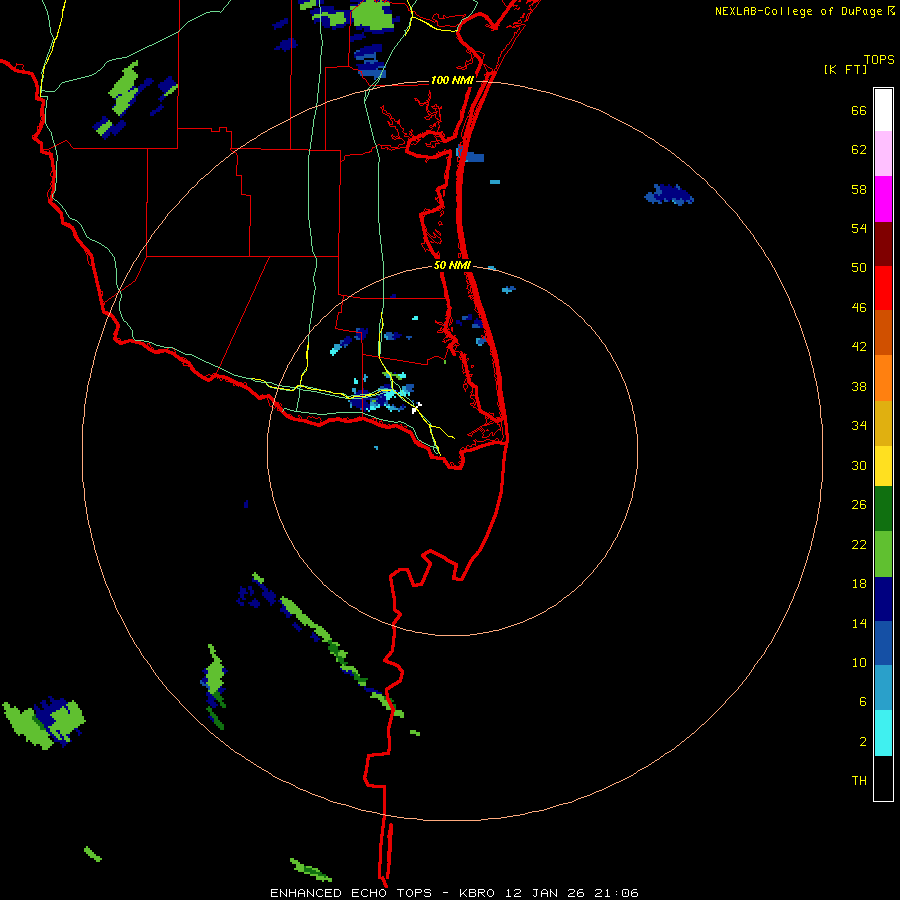This screenshot has width=900, height=900.
Task: Click the black TH swatch in the legend
Action: (883, 778)
